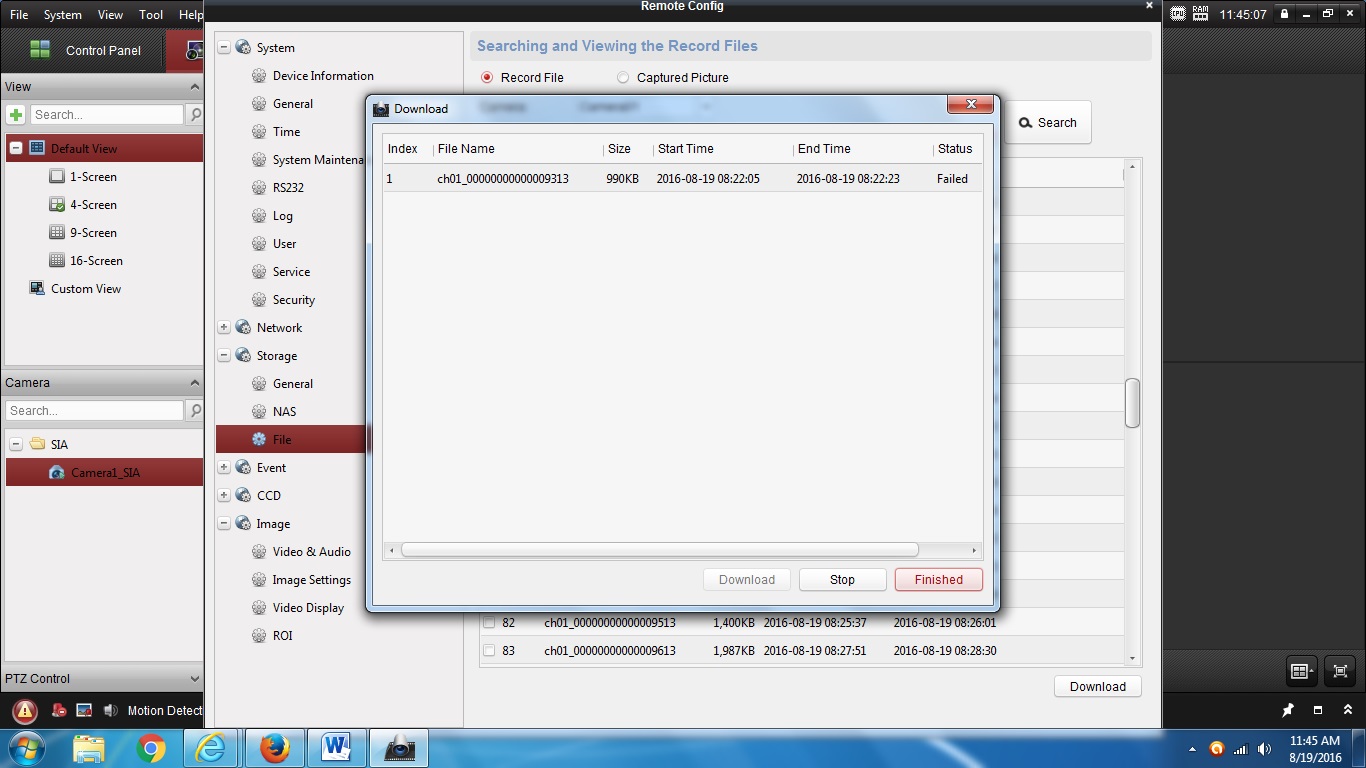This screenshot has height=768, width=1366.
Task: Click the Finished button in Download dialog
Action: pyautogui.click(x=938, y=580)
